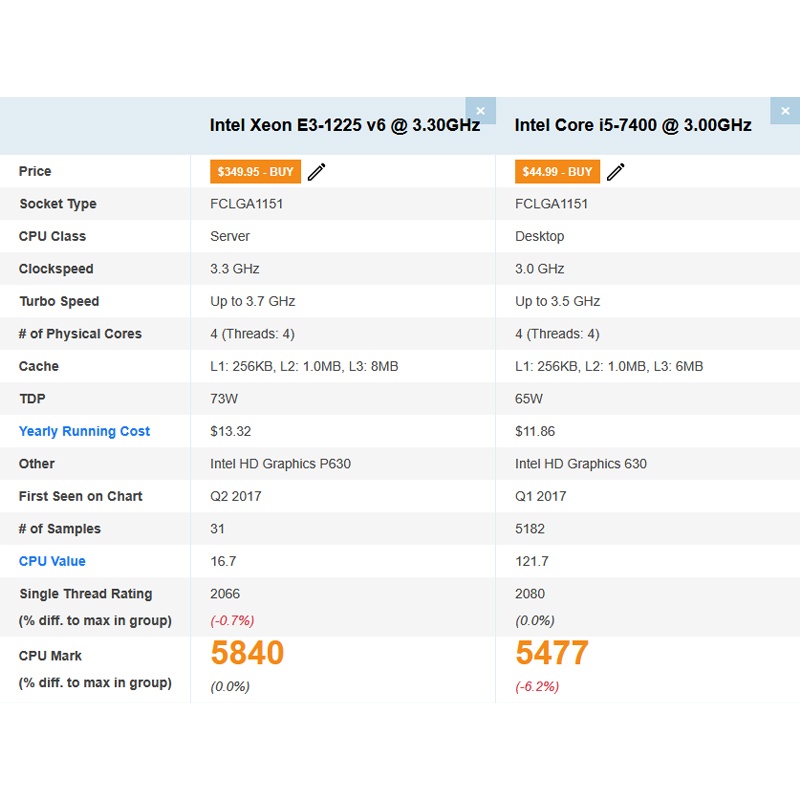This screenshot has height=800, width=800.
Task: Remove the Core i5-7400 column
Action: point(785,111)
